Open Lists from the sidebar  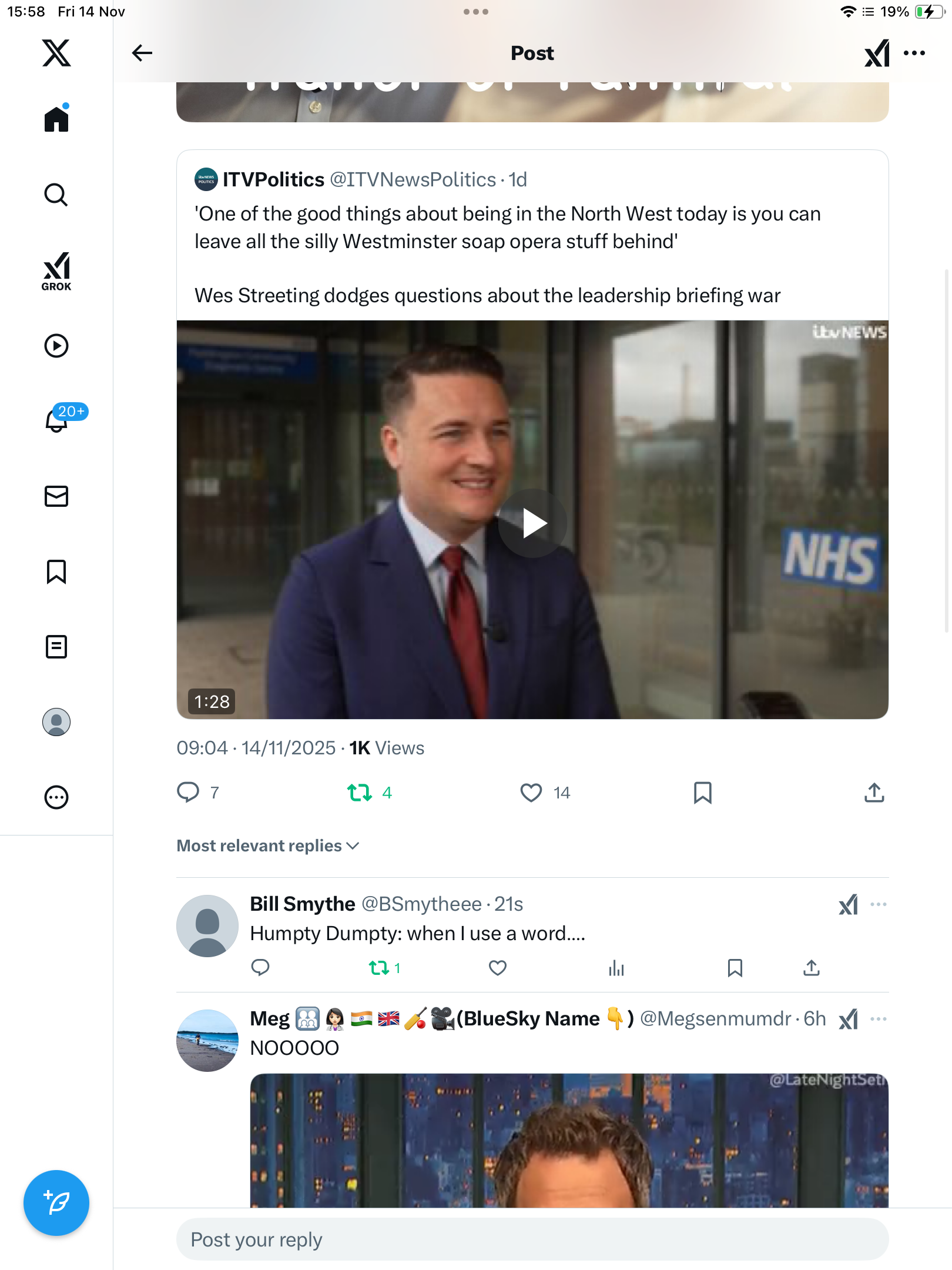click(x=56, y=647)
